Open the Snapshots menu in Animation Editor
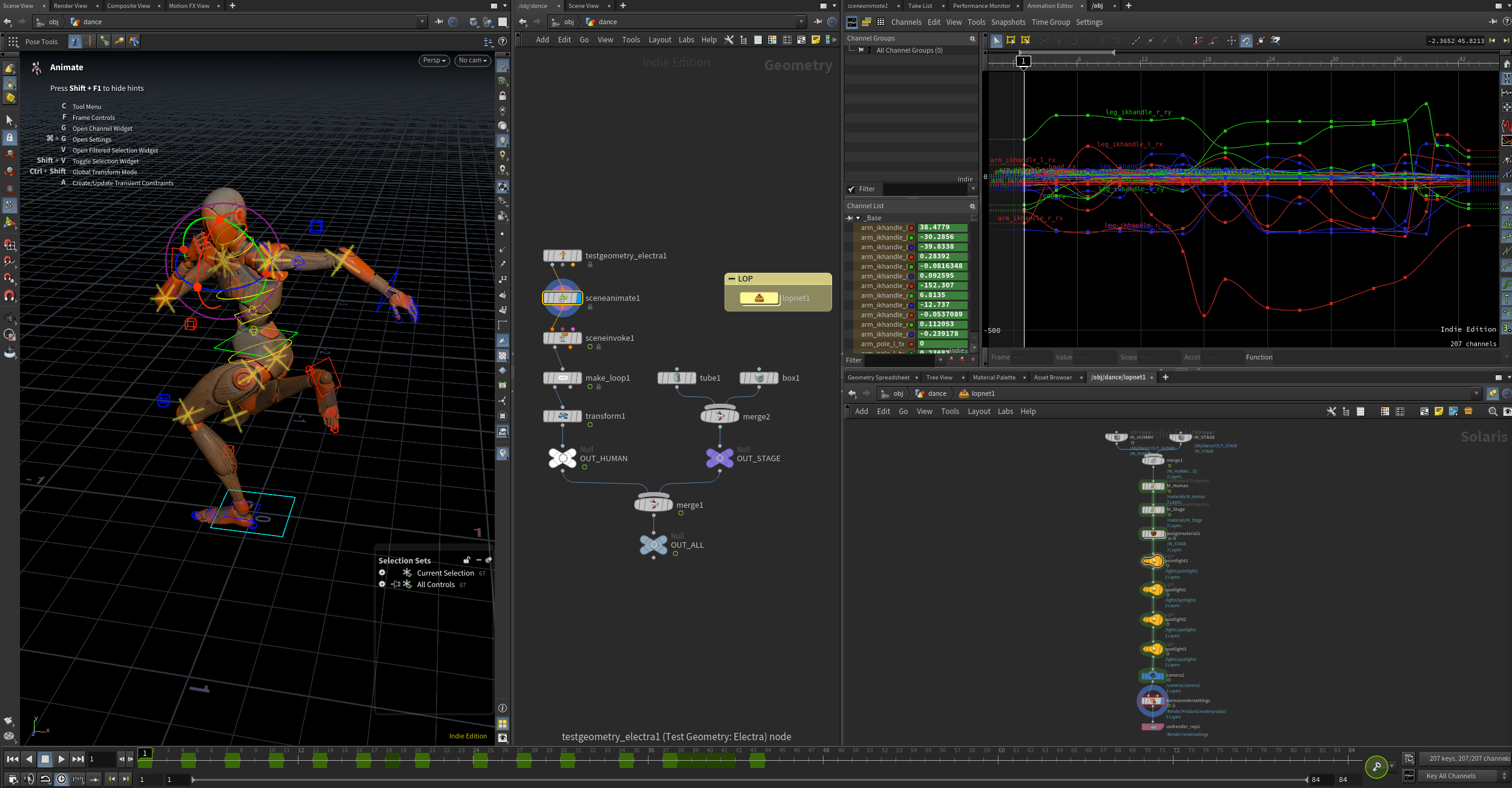 click(x=1008, y=22)
